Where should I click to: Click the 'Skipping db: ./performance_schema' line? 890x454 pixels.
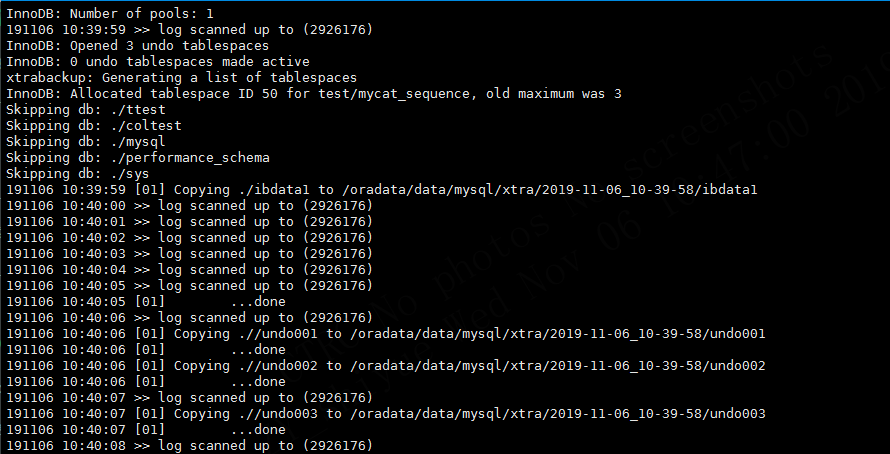(x=138, y=157)
